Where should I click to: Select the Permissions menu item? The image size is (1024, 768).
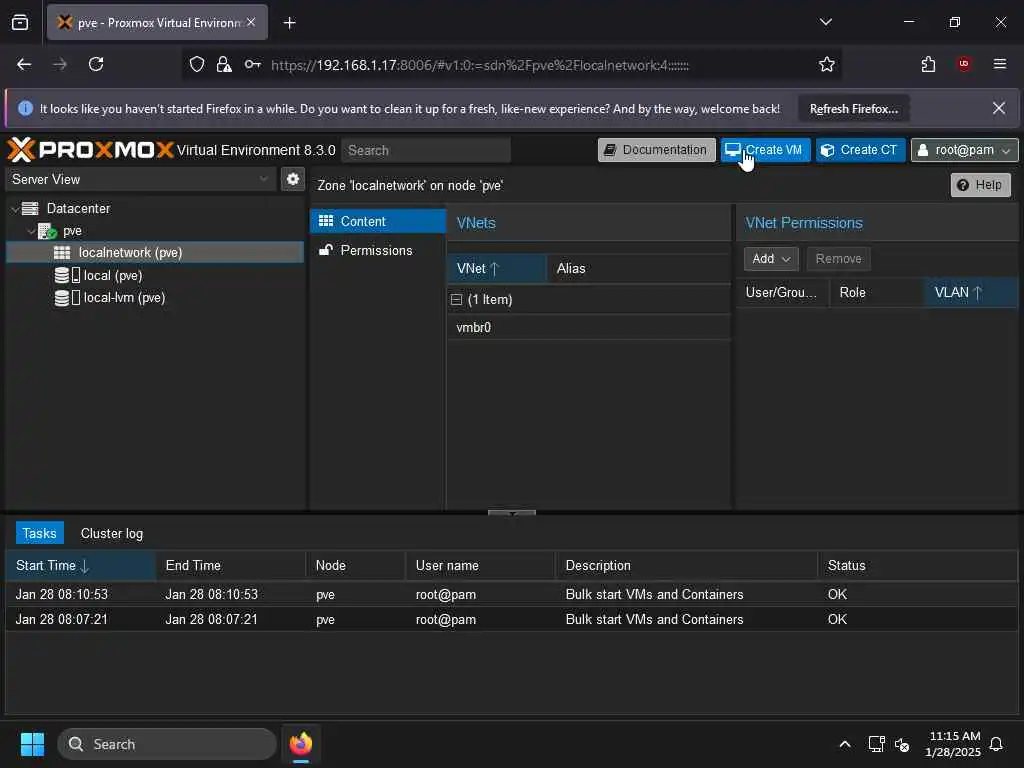click(x=377, y=250)
